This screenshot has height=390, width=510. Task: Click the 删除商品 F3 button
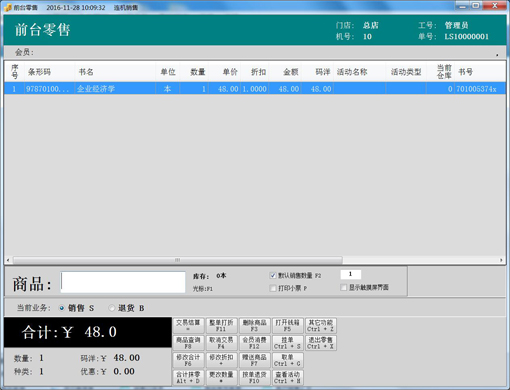254,325
